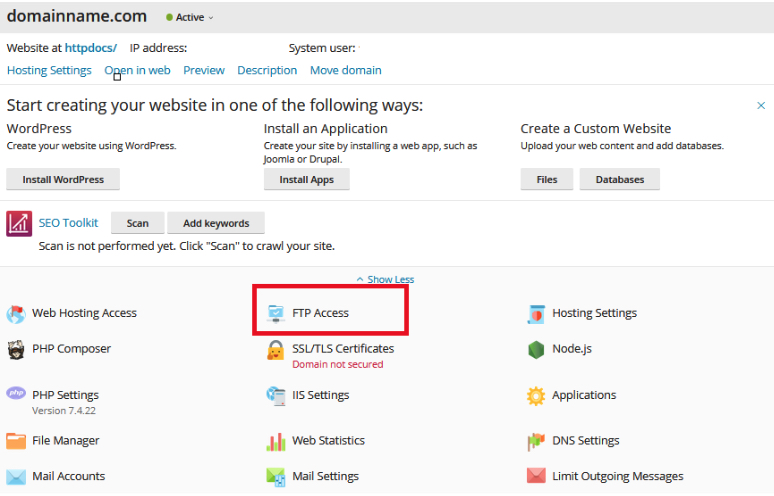
Task: Click the Version 7.4.22 text
Action: tap(64, 411)
